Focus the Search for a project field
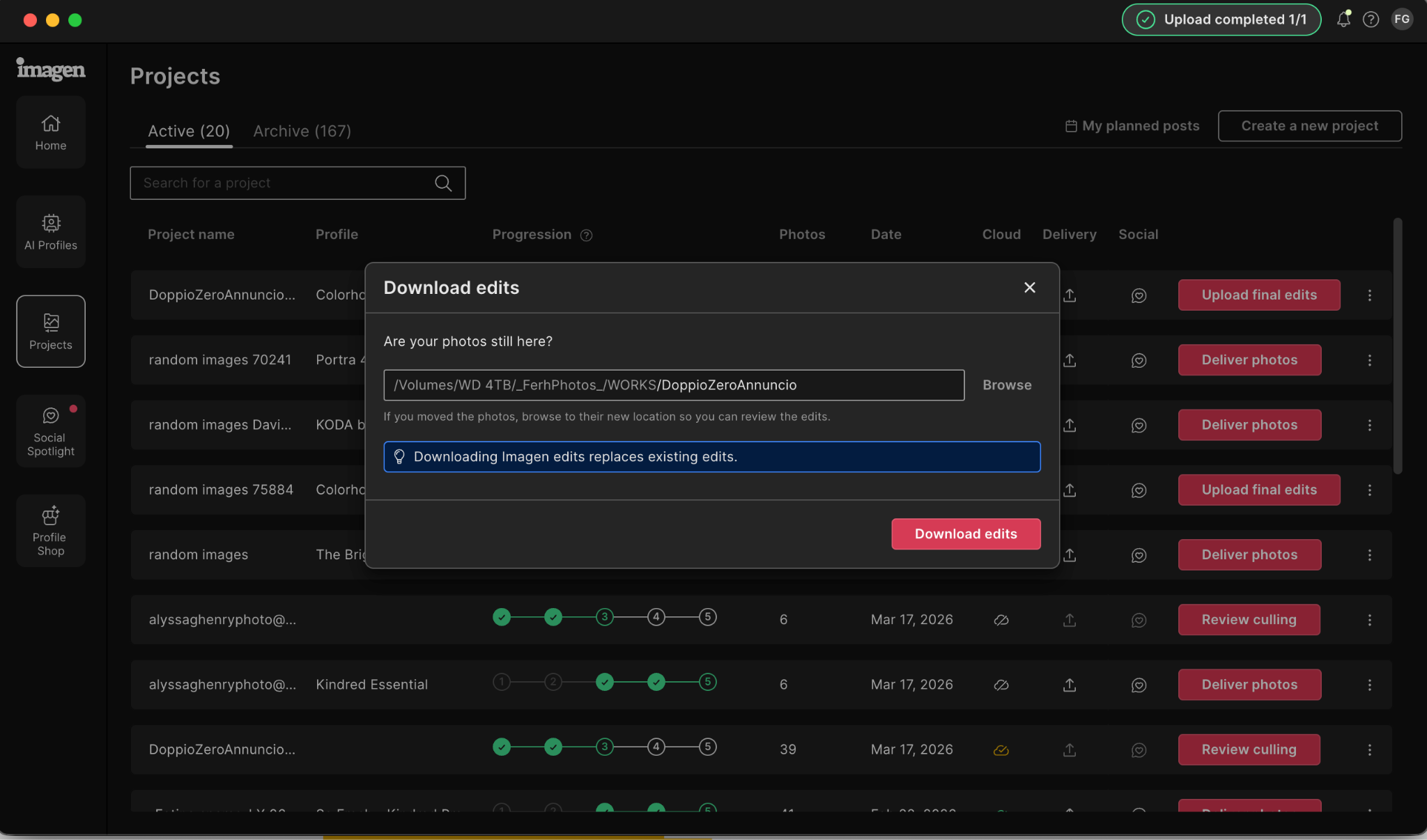The height and width of the screenshot is (840, 1427). coord(298,183)
